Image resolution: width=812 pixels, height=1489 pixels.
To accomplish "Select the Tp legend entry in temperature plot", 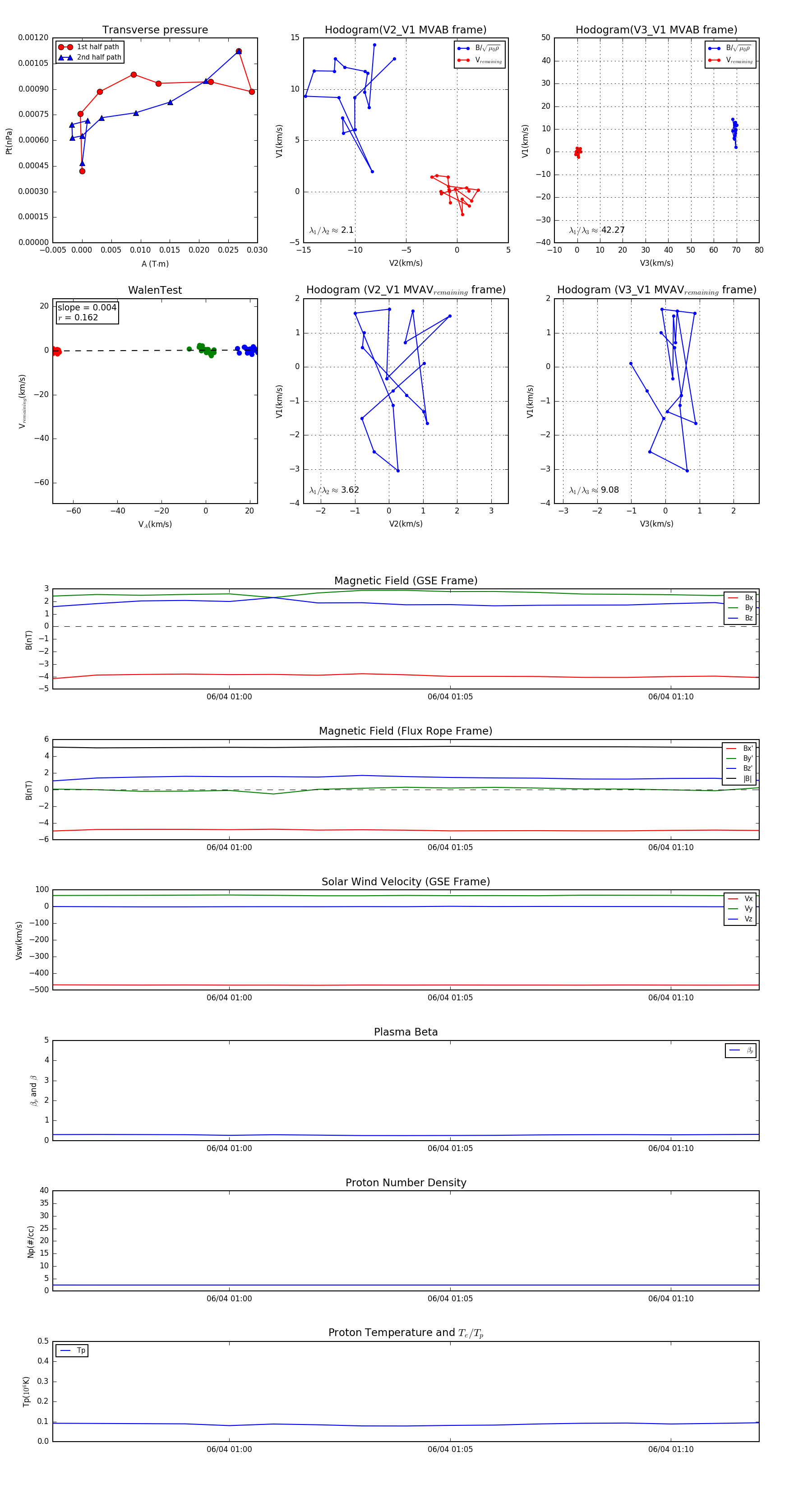I will click(72, 1351).
